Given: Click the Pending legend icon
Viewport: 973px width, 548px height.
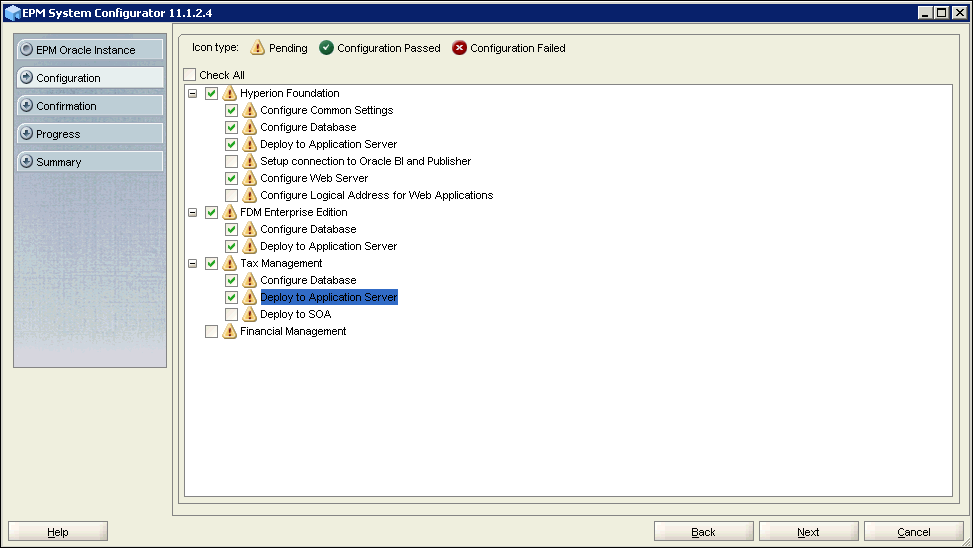Looking at the screenshot, I should click(x=258, y=48).
